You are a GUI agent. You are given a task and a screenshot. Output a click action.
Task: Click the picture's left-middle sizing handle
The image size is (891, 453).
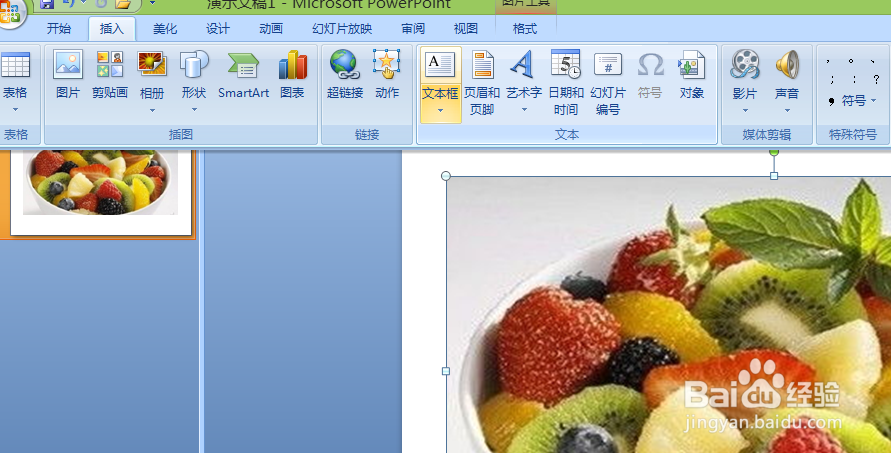pyautogui.click(x=446, y=371)
